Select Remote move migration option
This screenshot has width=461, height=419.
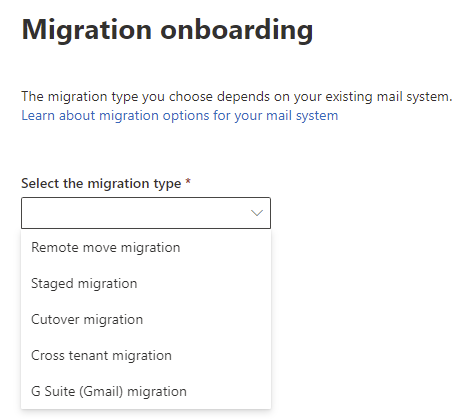pos(146,248)
